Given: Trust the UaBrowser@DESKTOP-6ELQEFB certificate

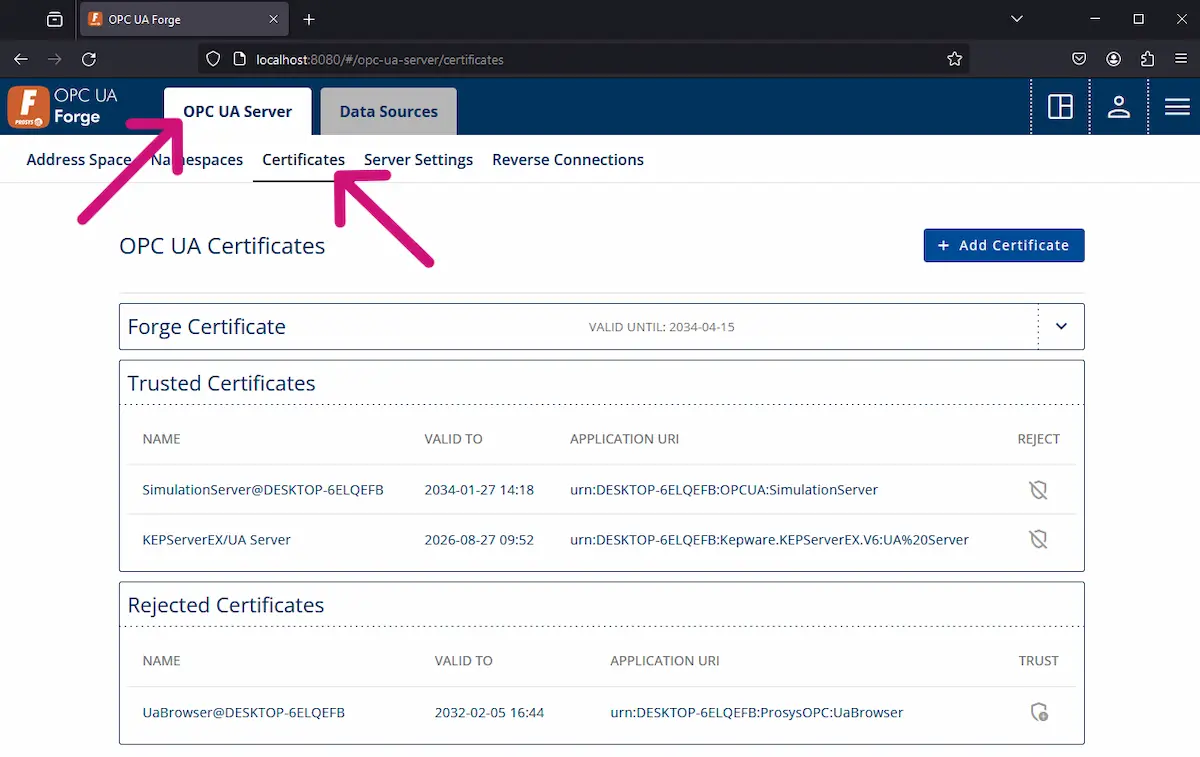Looking at the screenshot, I should coord(1039,713).
